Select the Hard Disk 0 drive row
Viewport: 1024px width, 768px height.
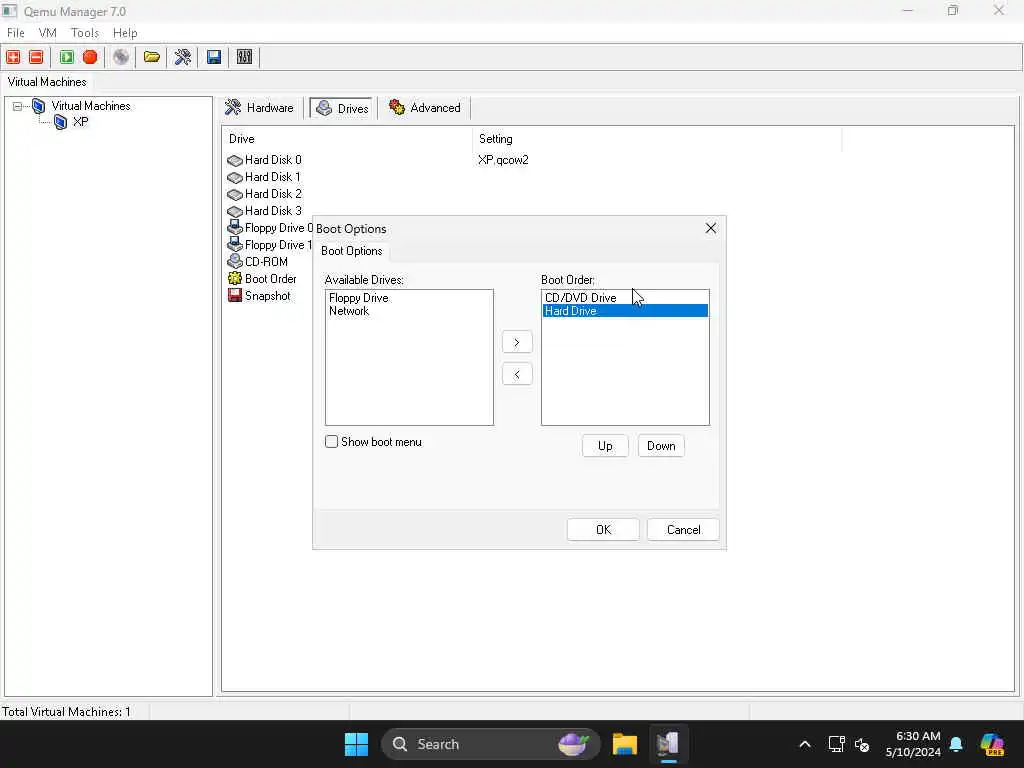click(x=264, y=159)
